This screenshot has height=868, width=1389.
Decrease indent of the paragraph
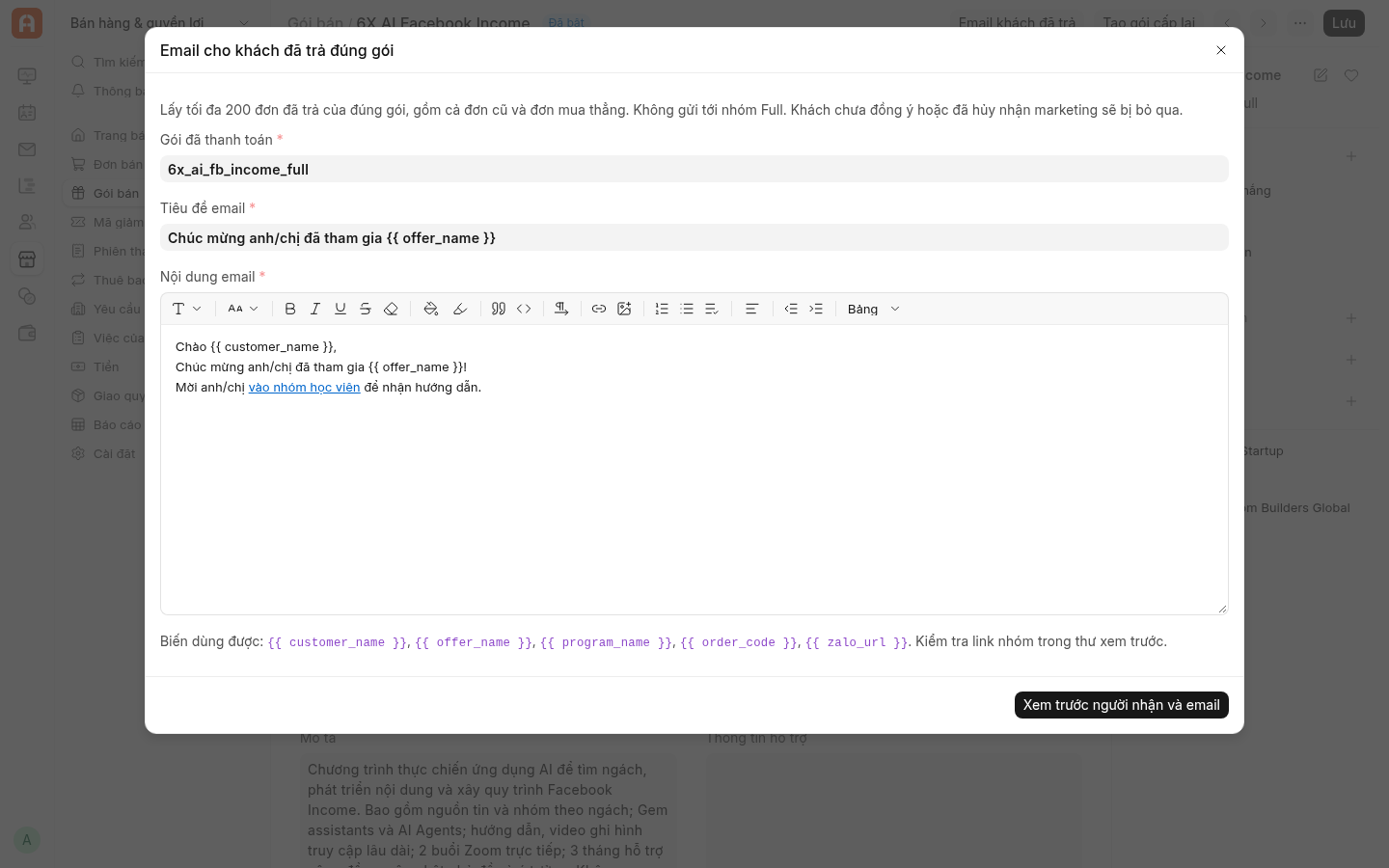pos(791,309)
